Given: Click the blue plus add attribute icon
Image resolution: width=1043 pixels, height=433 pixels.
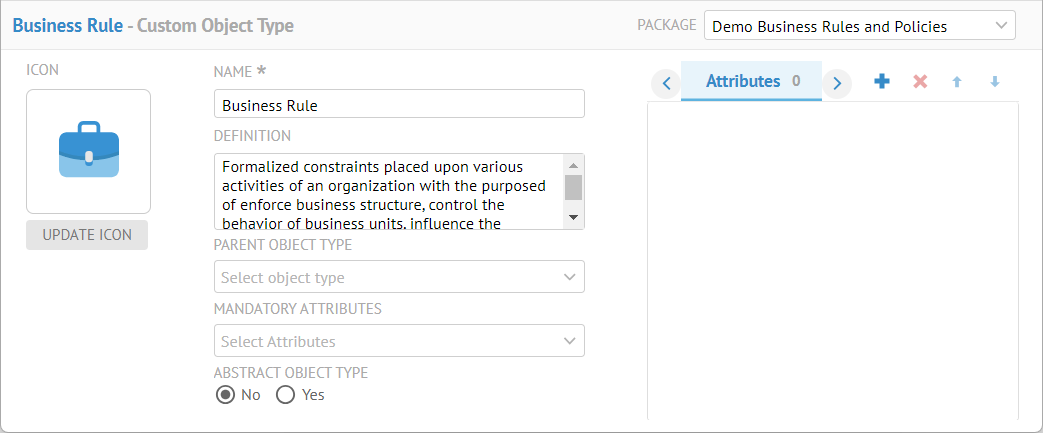Looking at the screenshot, I should coord(881,82).
